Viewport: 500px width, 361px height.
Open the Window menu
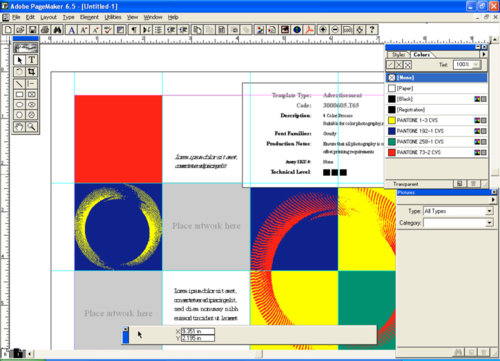click(x=153, y=17)
